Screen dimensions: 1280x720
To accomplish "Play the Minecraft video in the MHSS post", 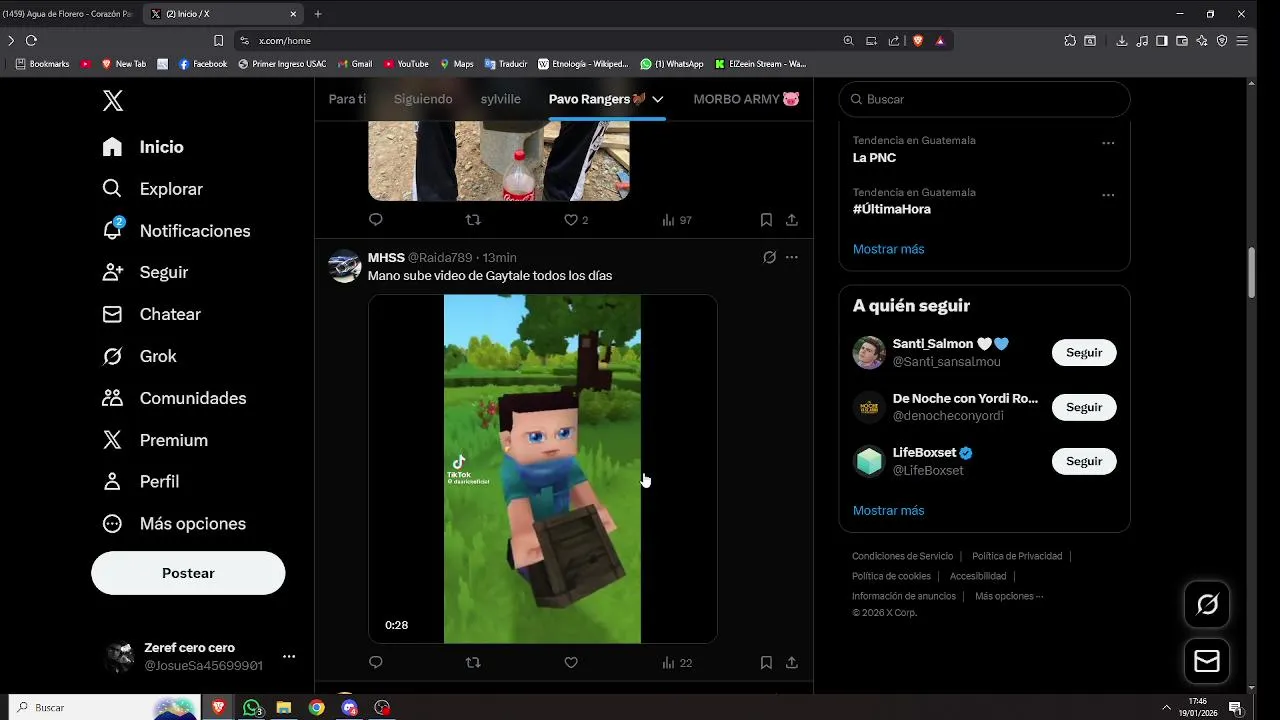I will 543,469.
